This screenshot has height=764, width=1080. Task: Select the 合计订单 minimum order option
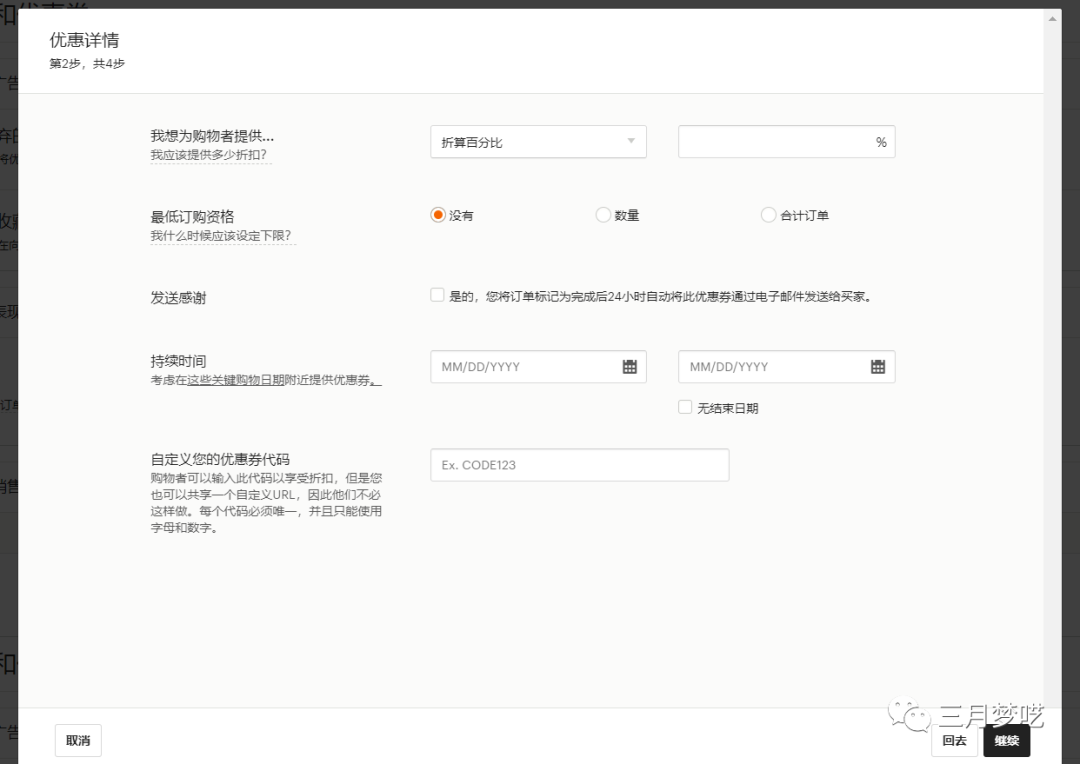click(x=768, y=214)
